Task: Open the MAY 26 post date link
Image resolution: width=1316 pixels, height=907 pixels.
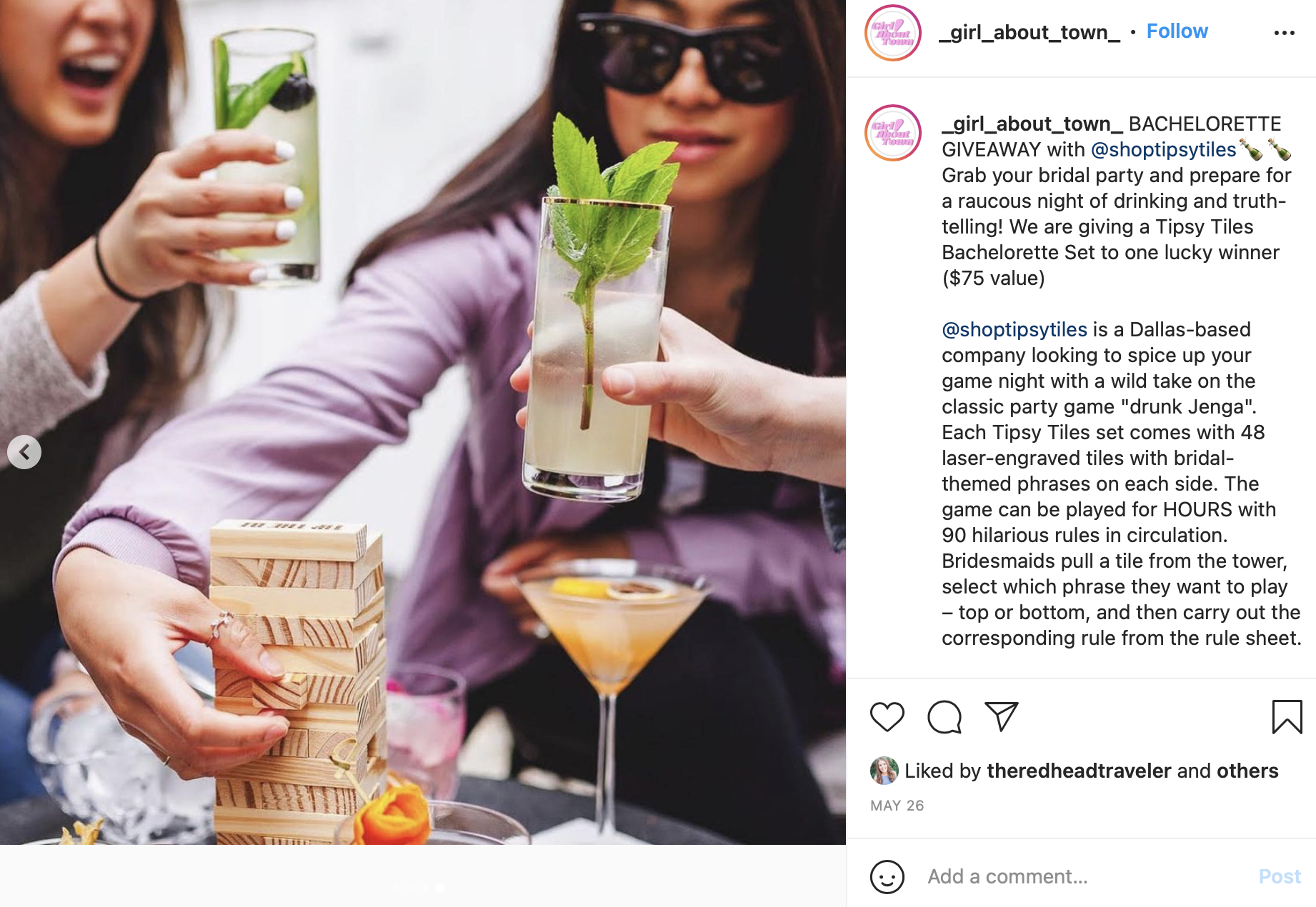Action: point(897,806)
